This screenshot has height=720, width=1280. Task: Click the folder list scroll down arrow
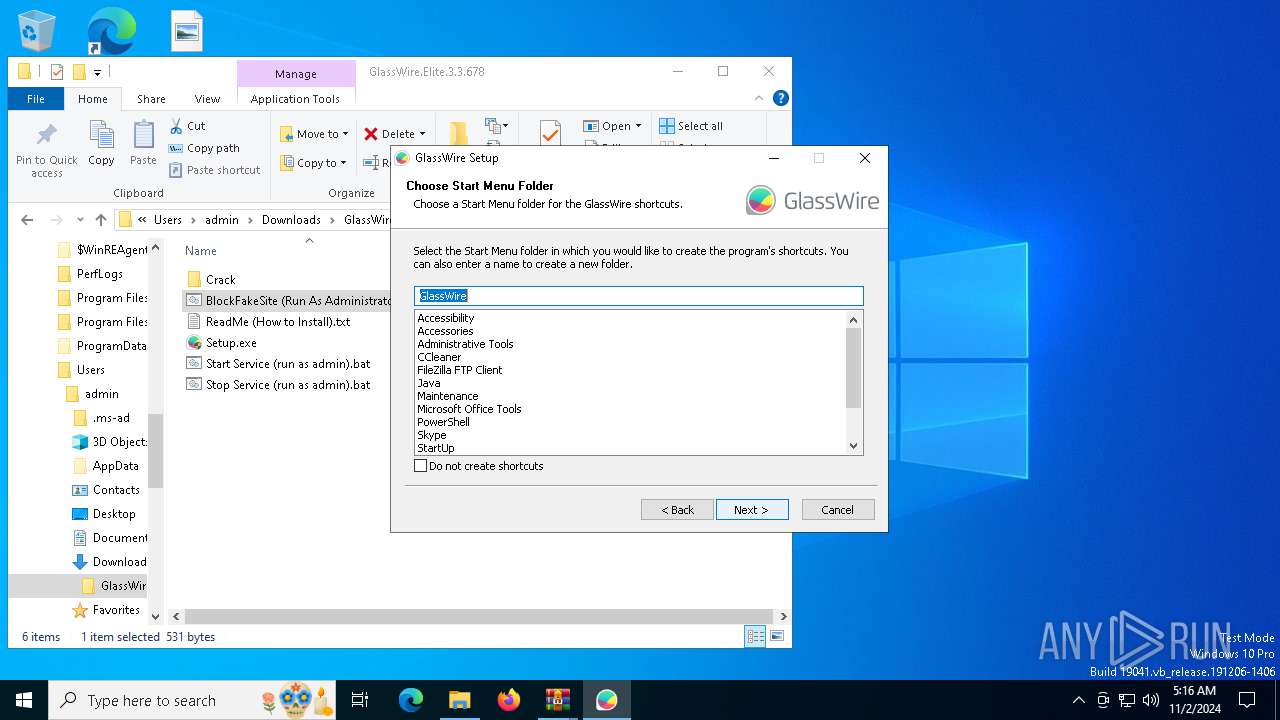tap(853, 446)
